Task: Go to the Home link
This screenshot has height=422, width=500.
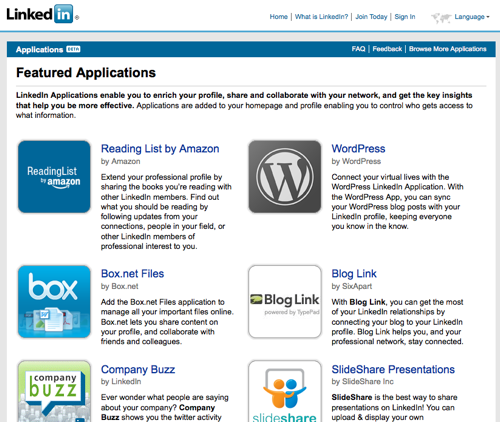Action: (279, 17)
